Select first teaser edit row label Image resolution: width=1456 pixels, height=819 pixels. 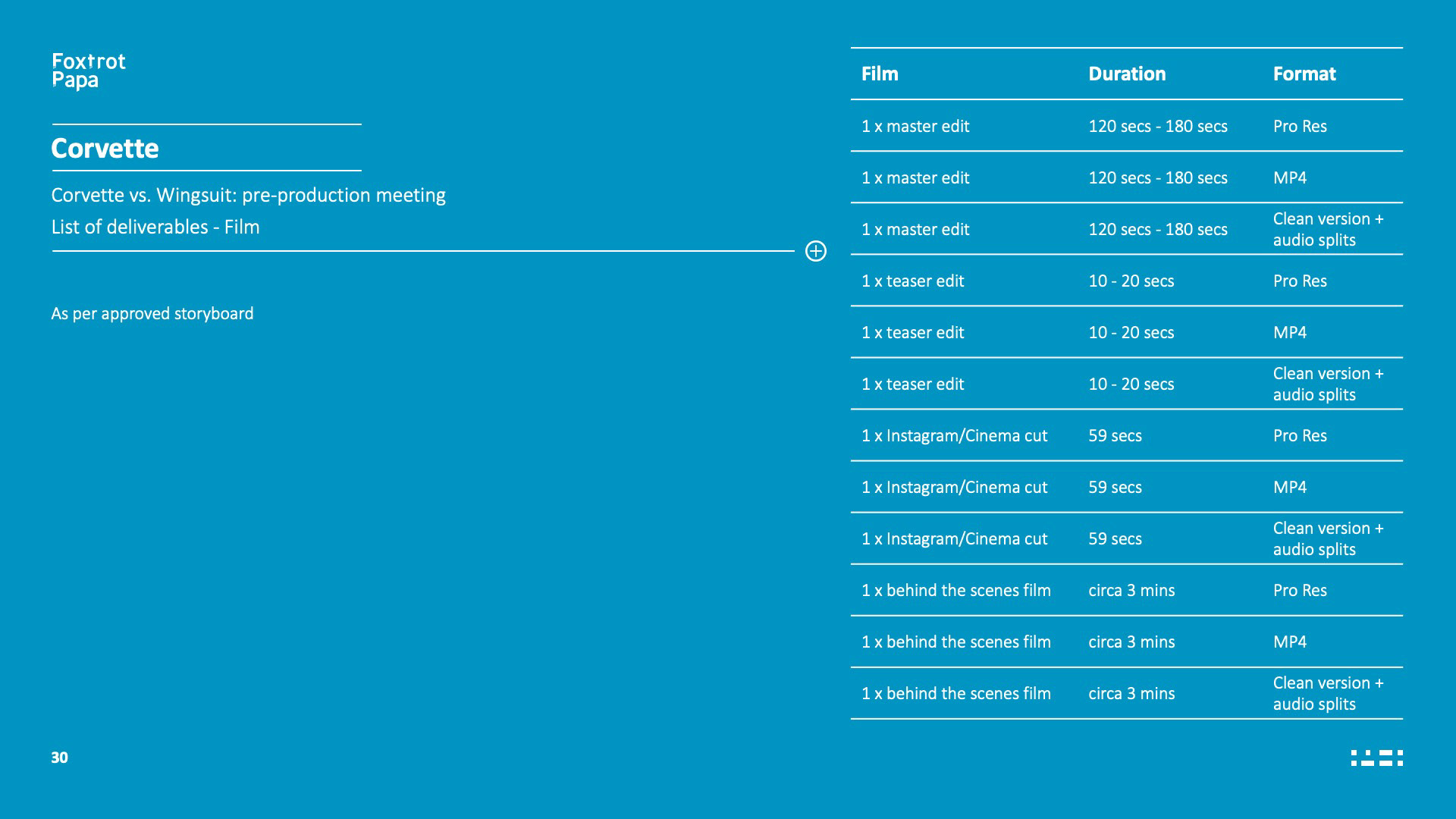912,281
